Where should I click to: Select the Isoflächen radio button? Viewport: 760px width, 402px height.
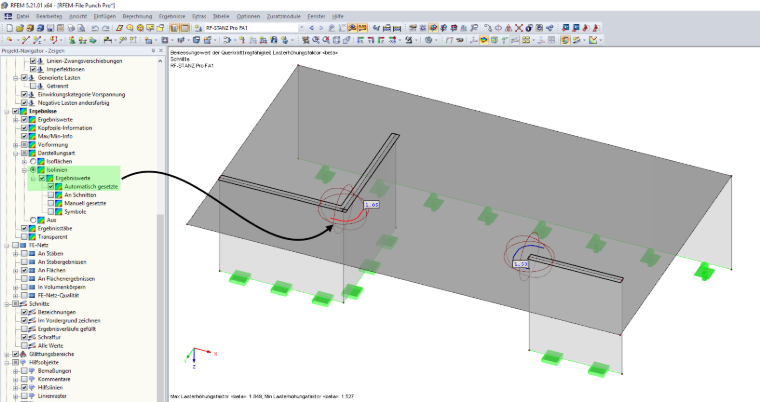33,161
